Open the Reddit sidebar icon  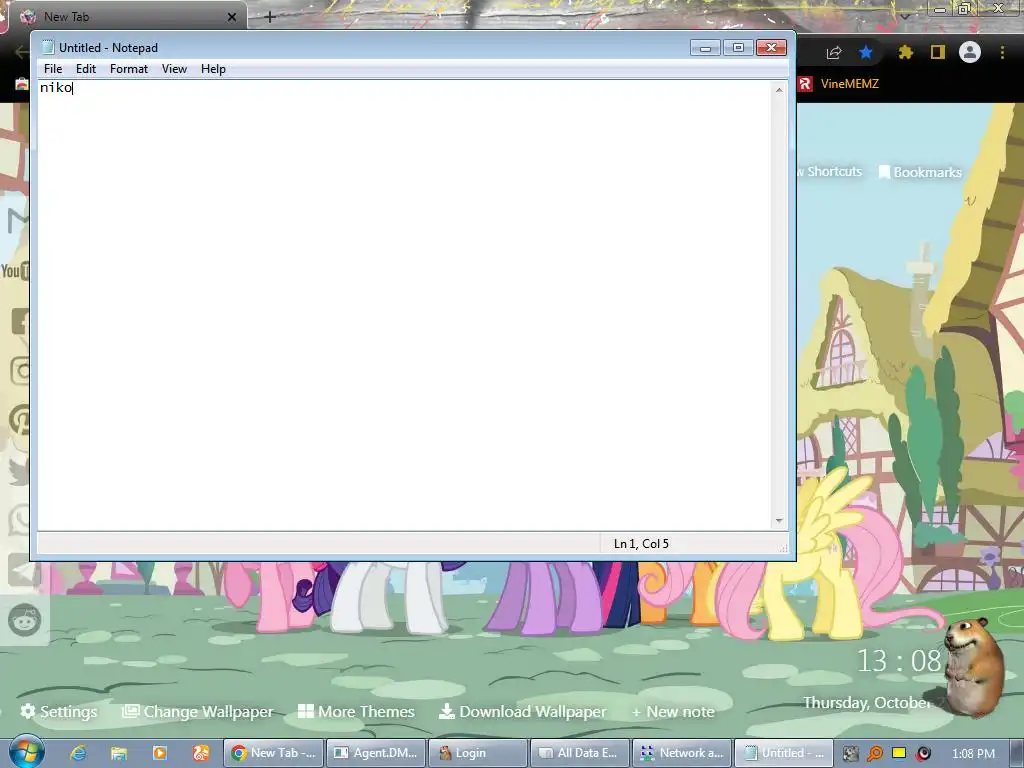[24, 620]
